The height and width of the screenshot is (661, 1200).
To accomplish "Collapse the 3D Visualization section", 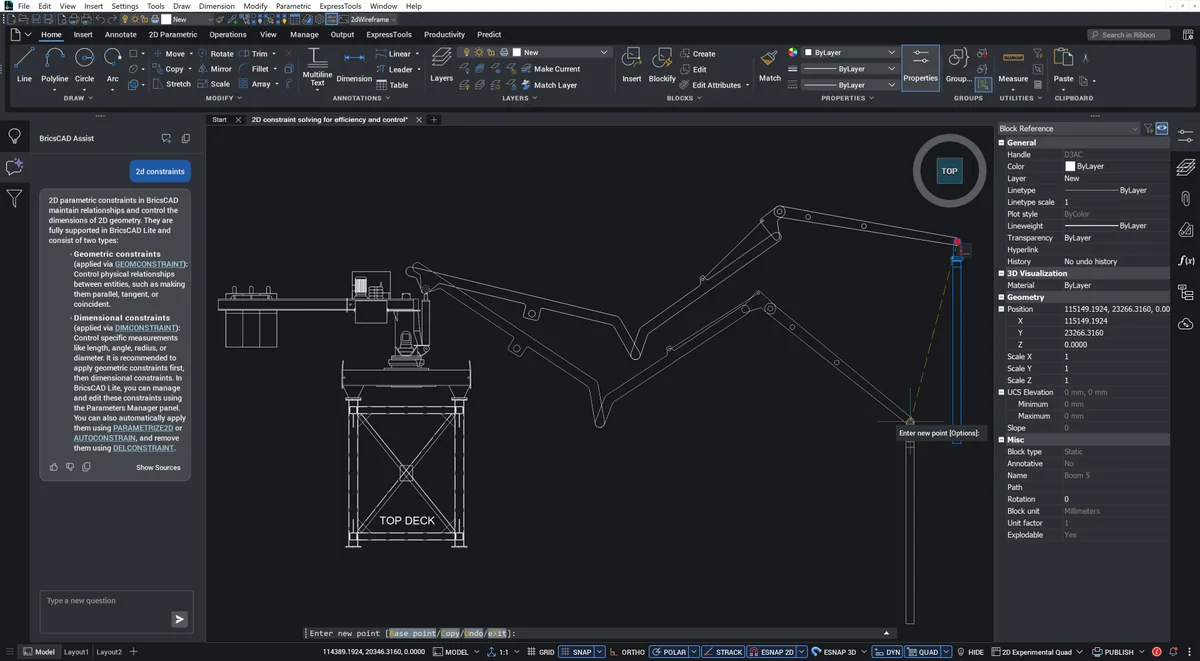I will click(x=1002, y=273).
